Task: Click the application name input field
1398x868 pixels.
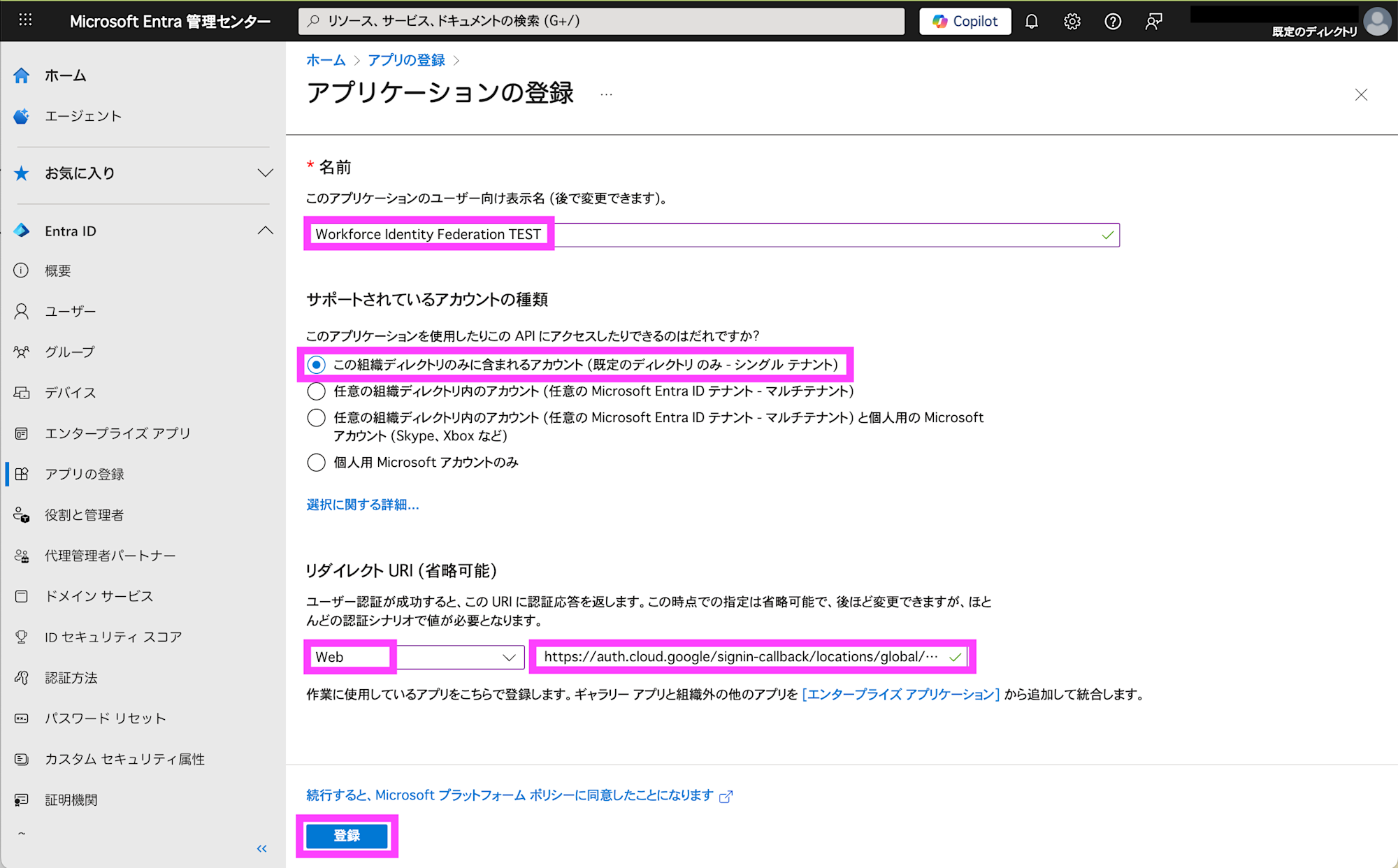Action: click(x=713, y=235)
